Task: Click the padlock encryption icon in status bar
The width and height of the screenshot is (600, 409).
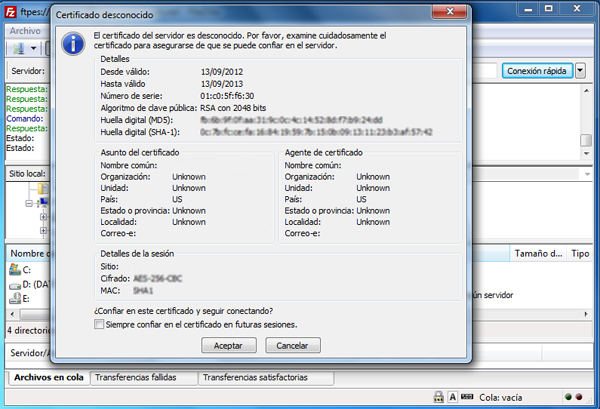Action: click(x=439, y=397)
